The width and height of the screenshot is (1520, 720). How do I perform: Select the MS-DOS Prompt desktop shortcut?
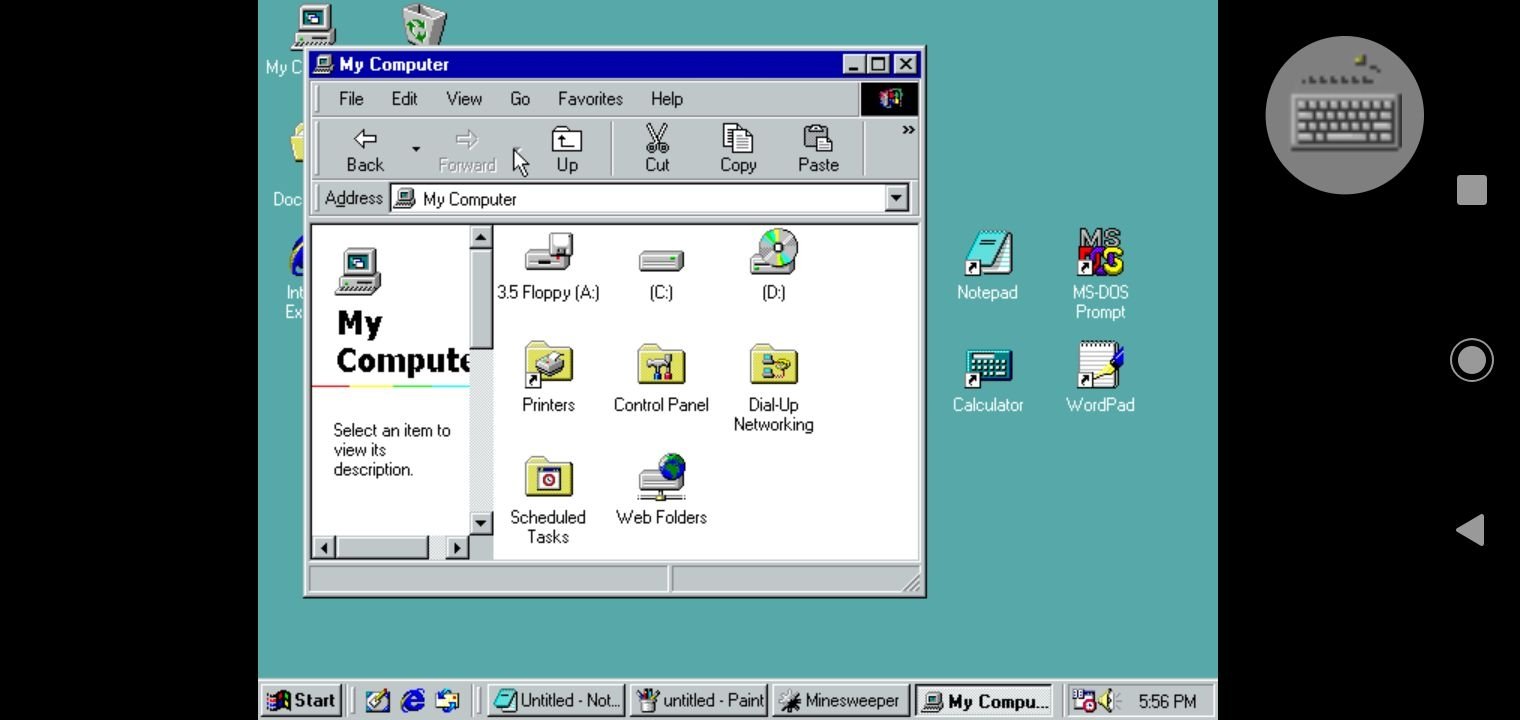pos(1100,274)
